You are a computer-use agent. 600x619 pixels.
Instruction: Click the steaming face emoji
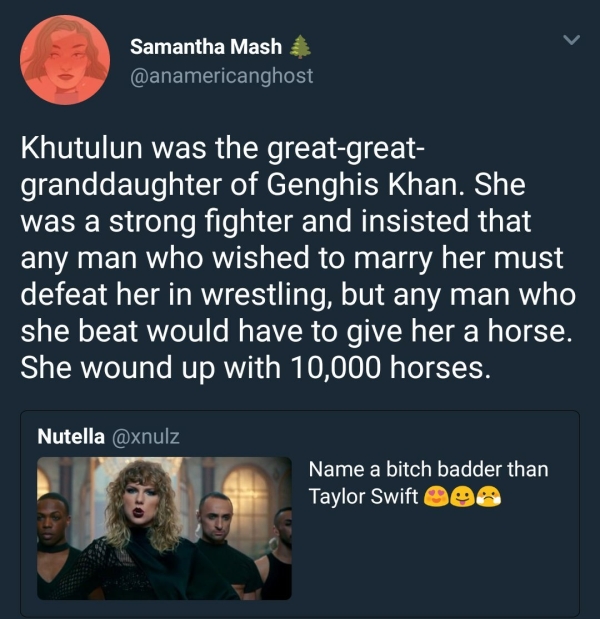pyautogui.click(x=488, y=496)
